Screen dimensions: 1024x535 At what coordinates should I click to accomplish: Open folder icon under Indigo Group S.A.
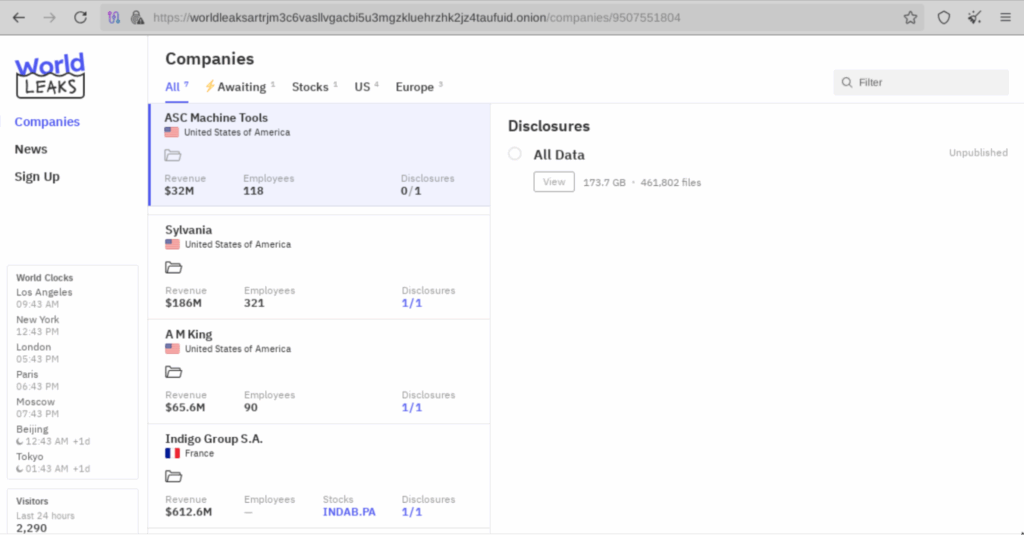[173, 477]
